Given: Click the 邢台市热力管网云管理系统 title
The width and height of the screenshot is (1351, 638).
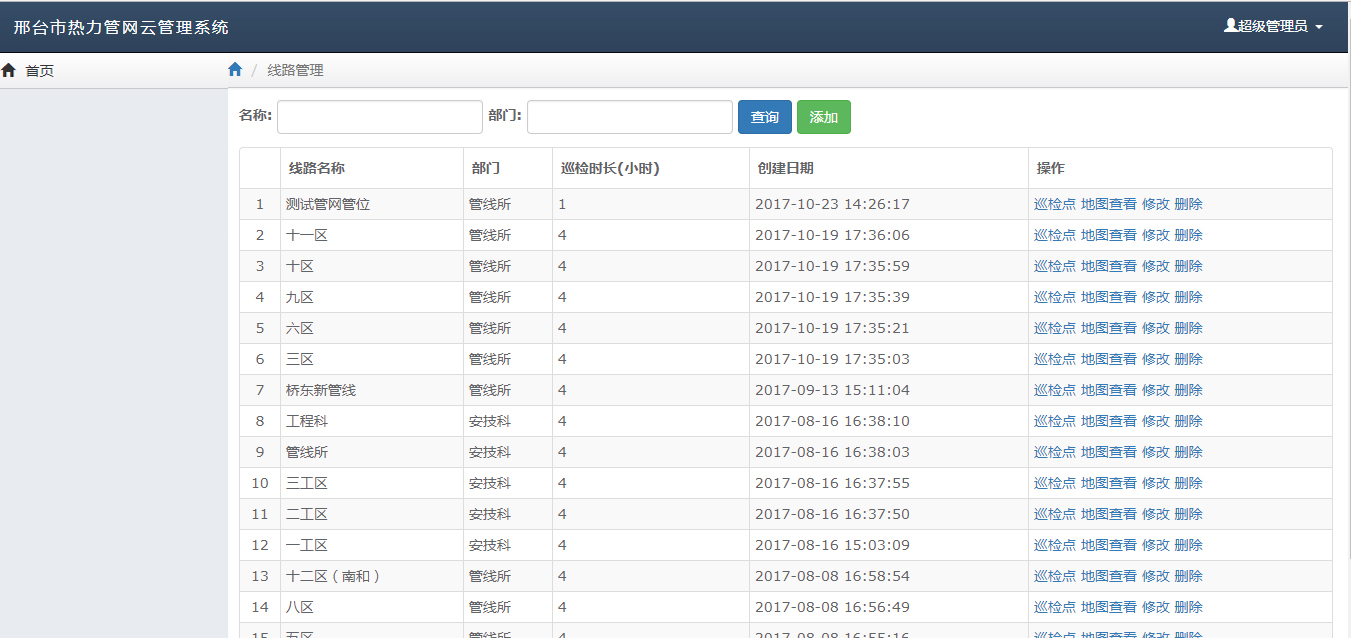Looking at the screenshot, I should (121, 27).
